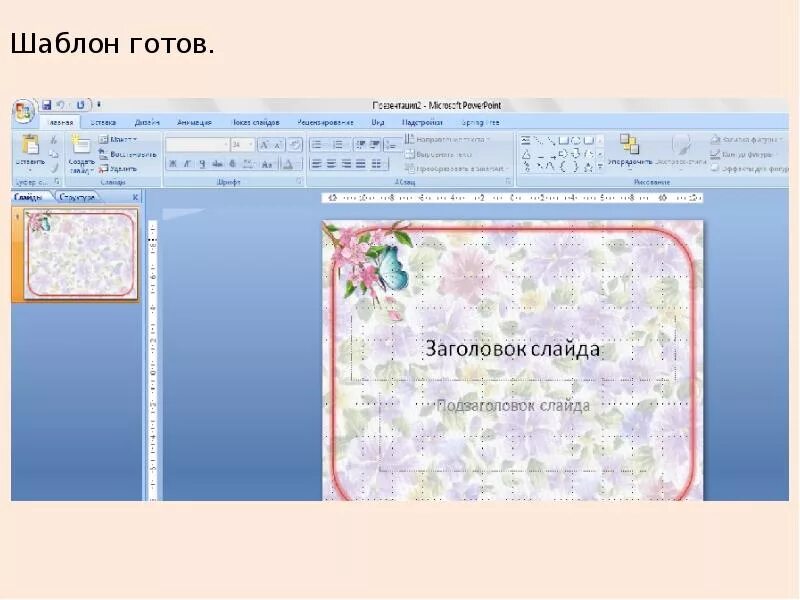Align paragraph text to the left
This screenshot has width=800, height=600.
pyautogui.click(x=316, y=164)
